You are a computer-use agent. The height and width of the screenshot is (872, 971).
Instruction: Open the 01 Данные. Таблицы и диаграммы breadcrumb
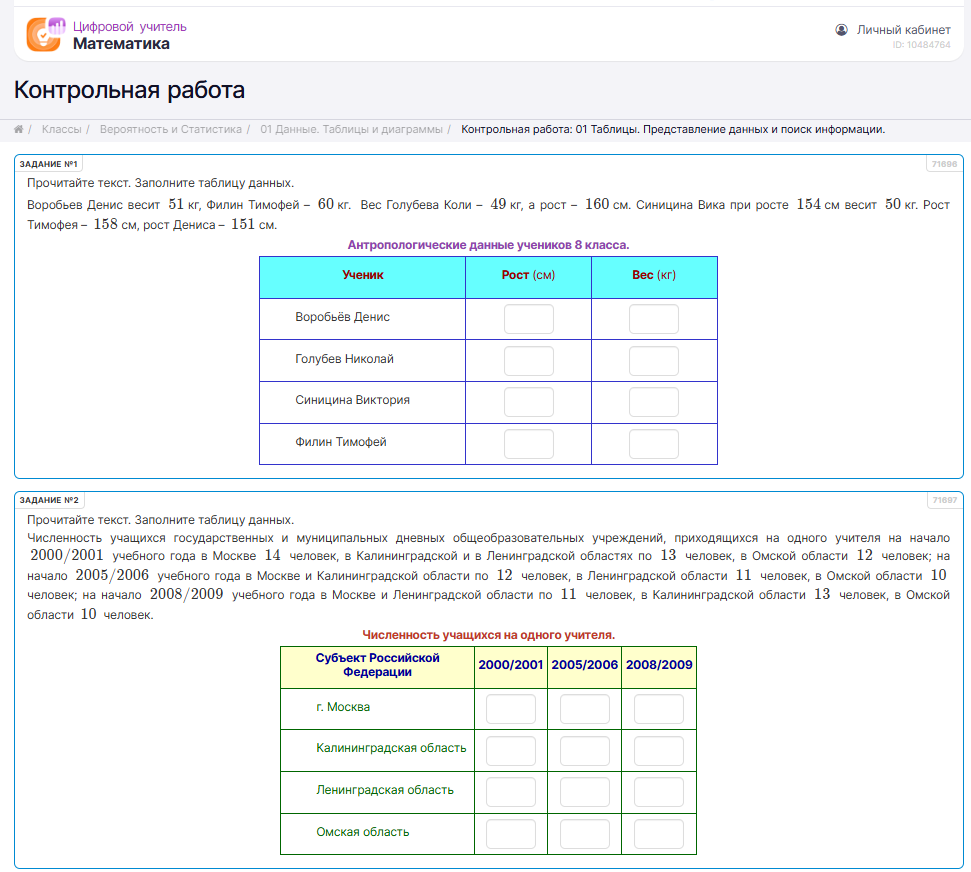352,129
